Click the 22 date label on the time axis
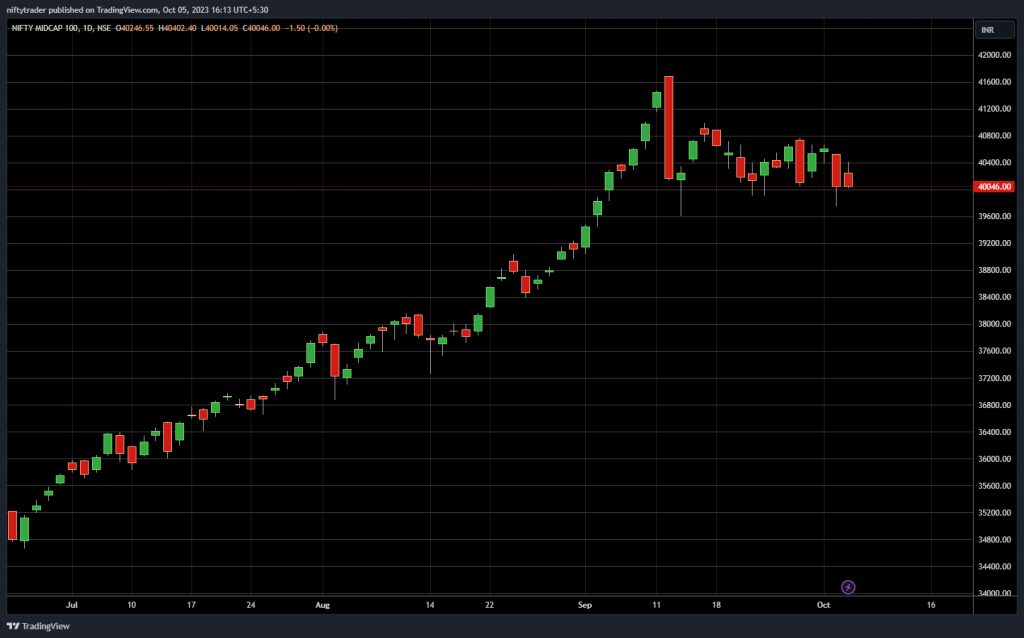Screen dimensions: 1024x638 tap(489, 605)
